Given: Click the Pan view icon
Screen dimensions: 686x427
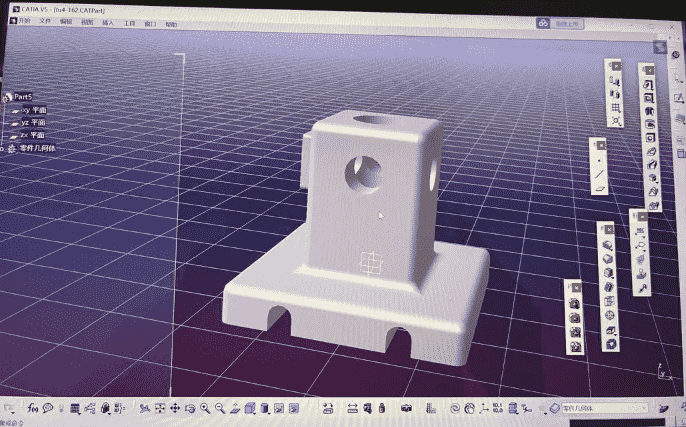Looking at the screenshot, I should tap(175, 408).
